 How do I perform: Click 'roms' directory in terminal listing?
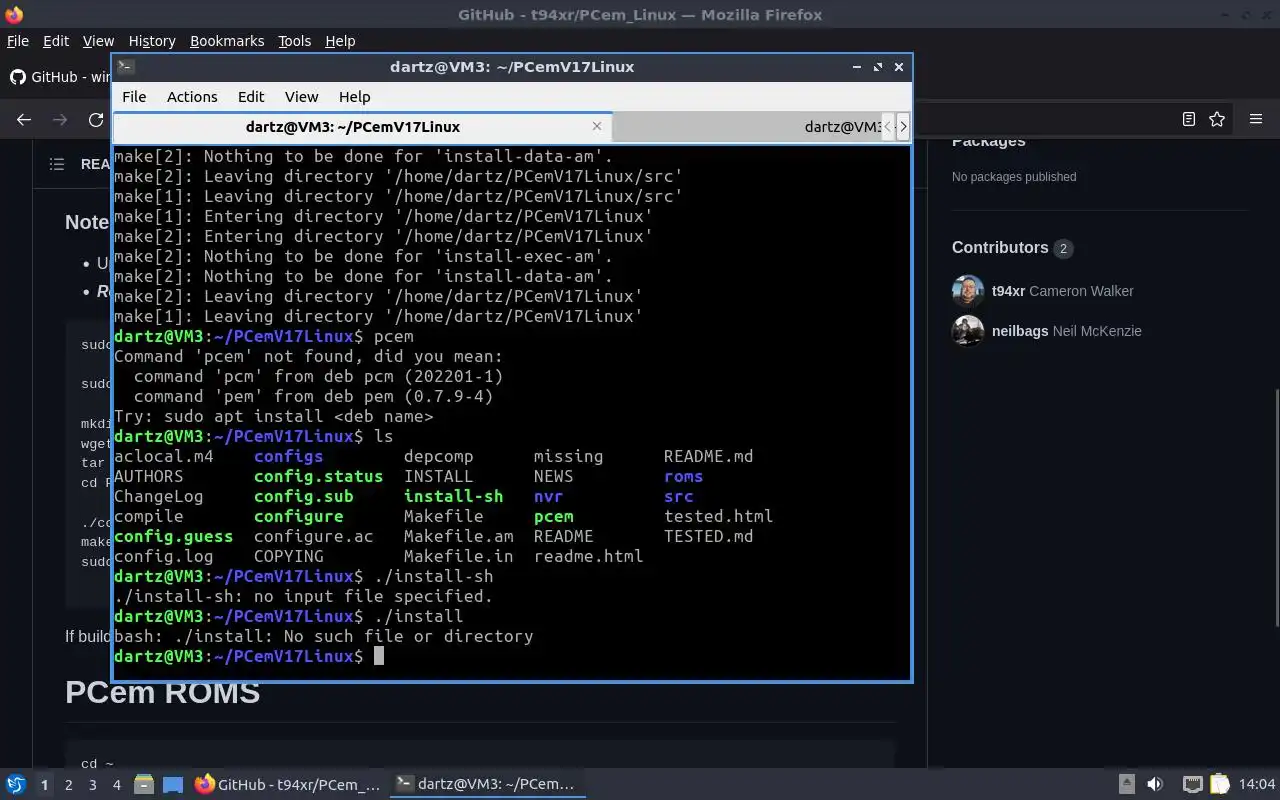coord(684,476)
